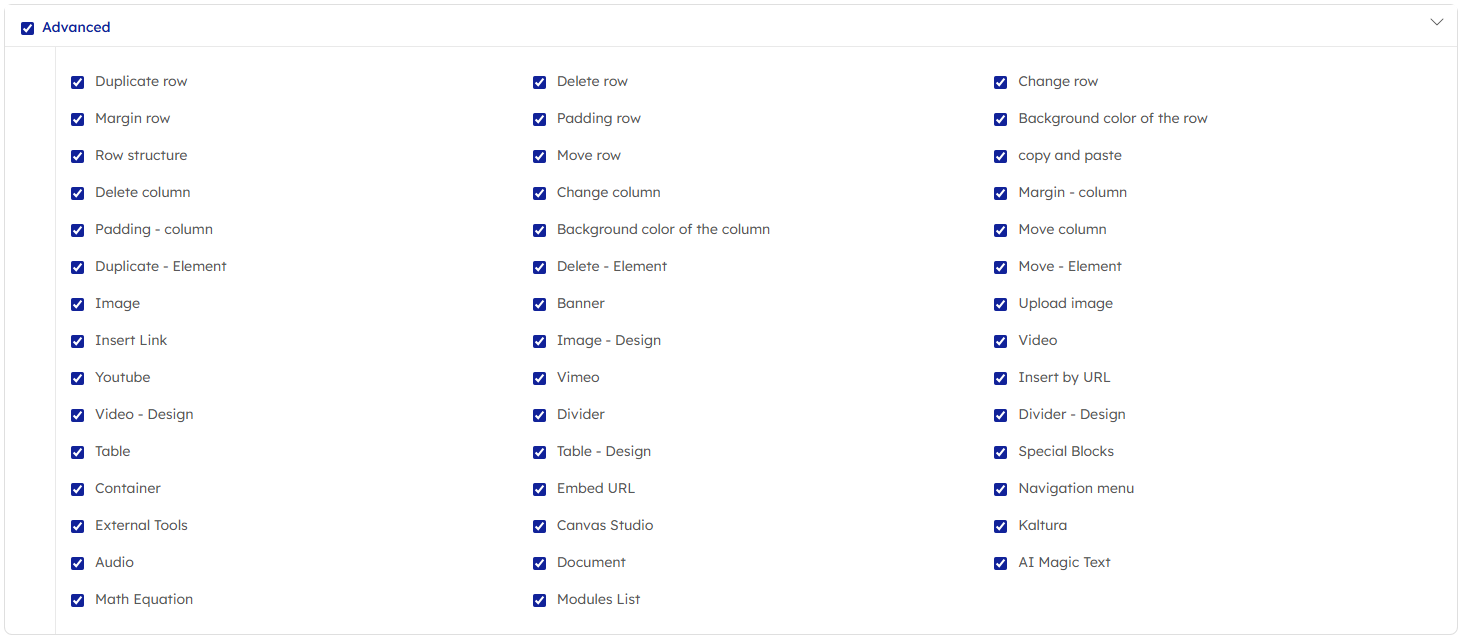Toggle the Youtube checkbox
This screenshot has height=637, width=1461.
tap(78, 378)
